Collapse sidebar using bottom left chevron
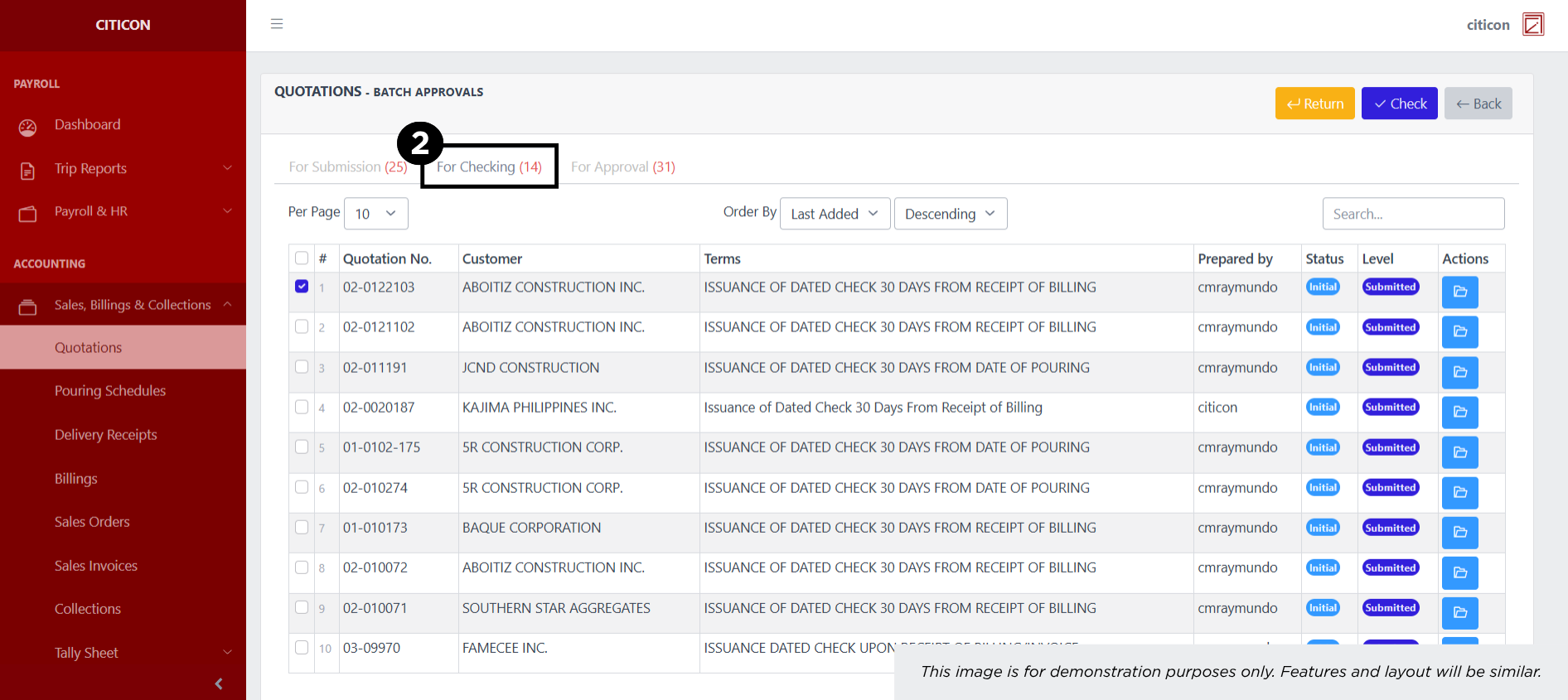Screen dimensions: 1568x700 (219, 683)
